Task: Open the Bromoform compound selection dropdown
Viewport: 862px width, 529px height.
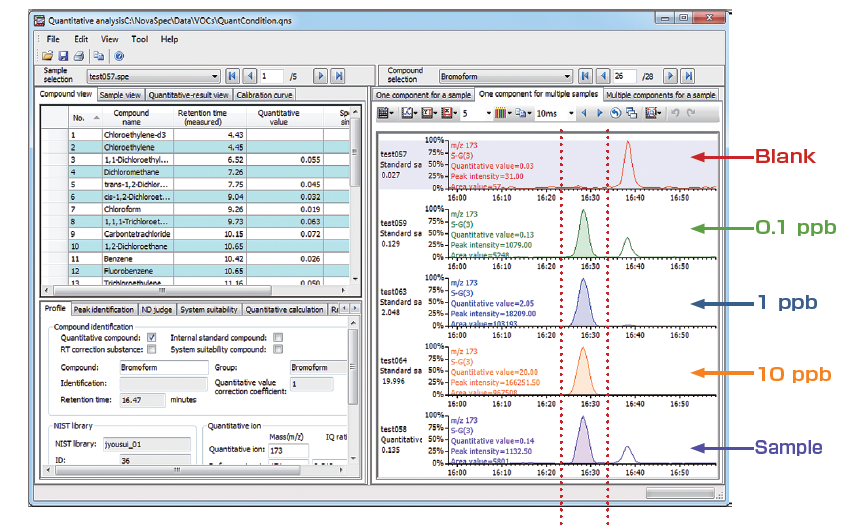Action: [567, 76]
